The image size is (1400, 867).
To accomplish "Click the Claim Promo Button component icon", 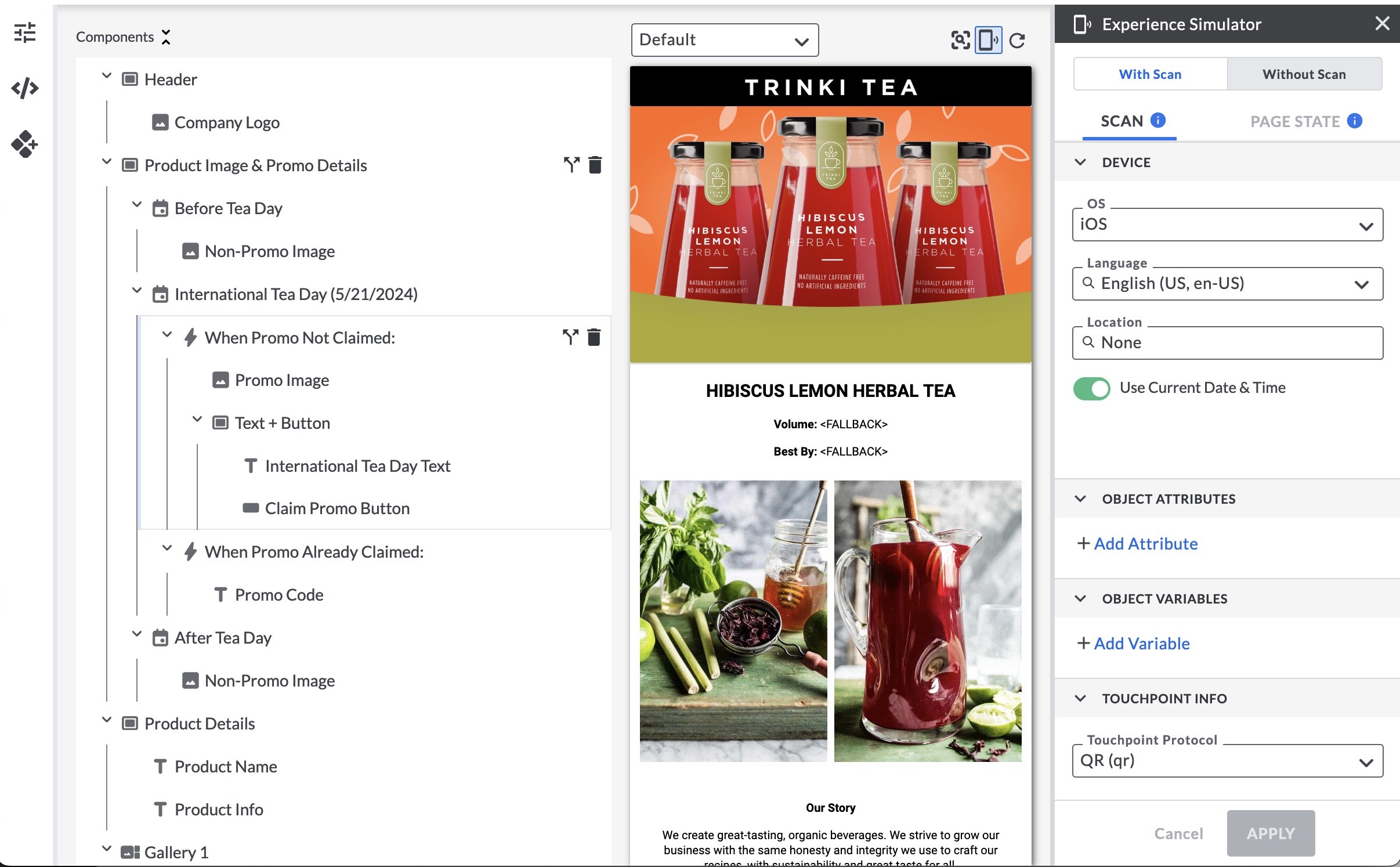I will pos(251,508).
